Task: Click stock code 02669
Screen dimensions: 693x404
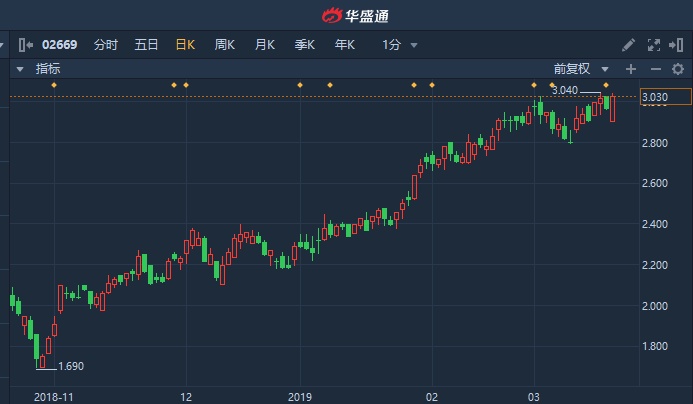Action: [x=59, y=45]
